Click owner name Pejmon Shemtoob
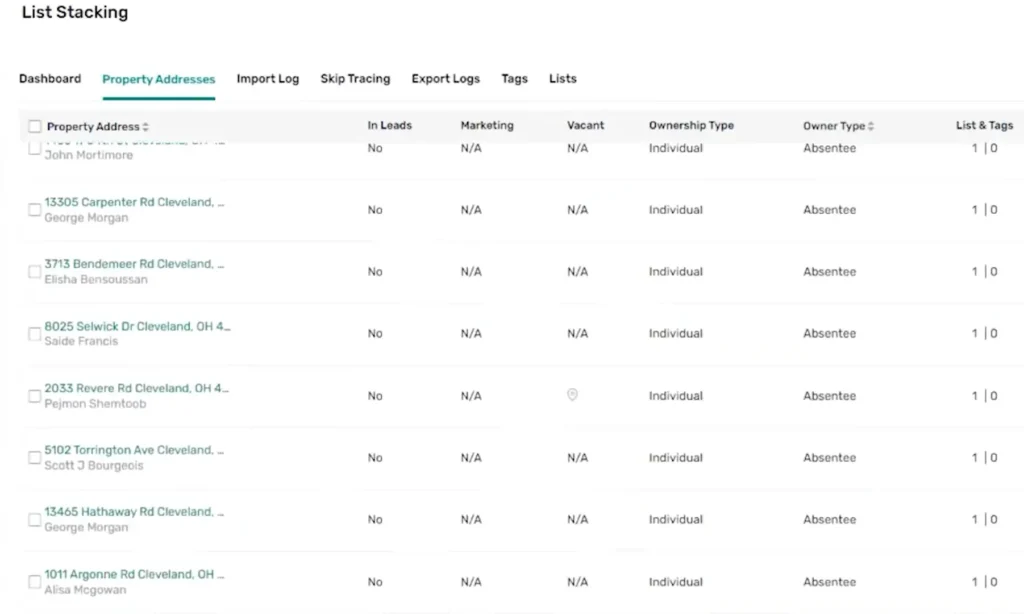This screenshot has height=614, width=1024. click(95, 404)
